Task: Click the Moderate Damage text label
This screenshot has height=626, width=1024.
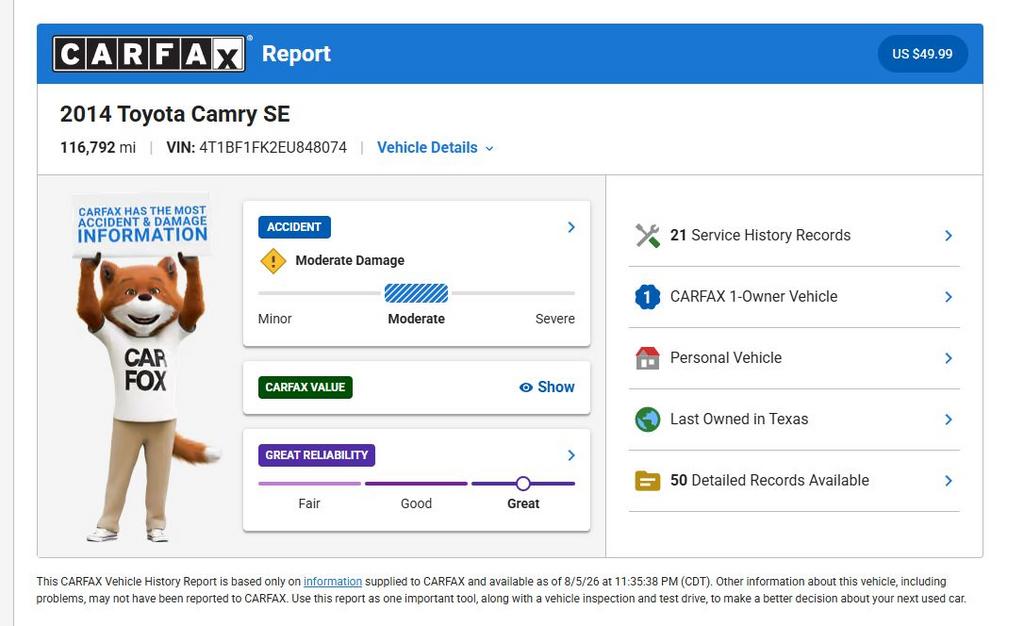Action: click(x=350, y=260)
